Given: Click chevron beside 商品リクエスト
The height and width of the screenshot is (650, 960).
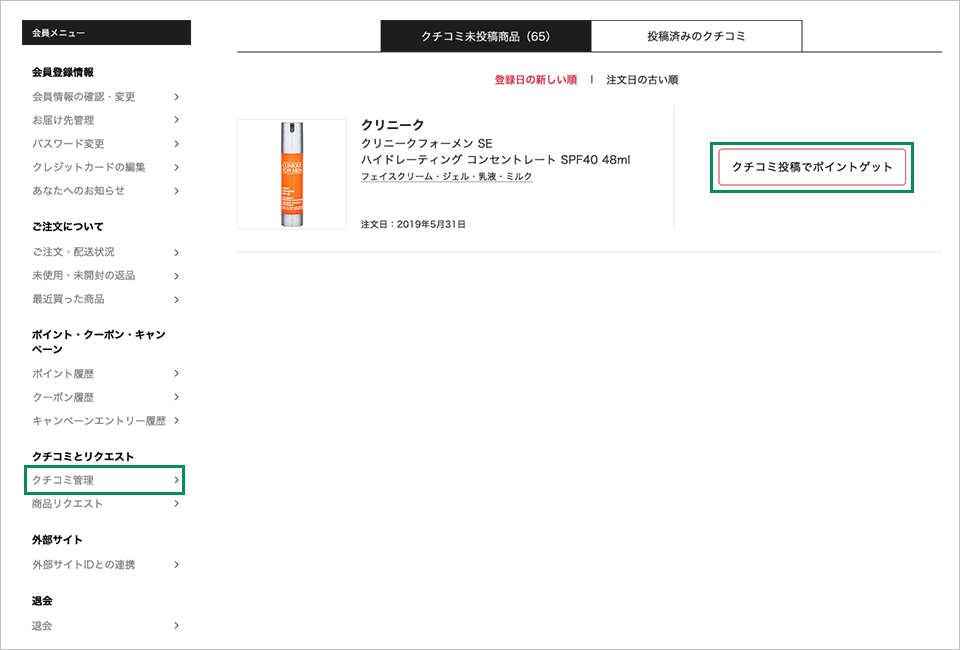Looking at the screenshot, I should pyautogui.click(x=176, y=504).
